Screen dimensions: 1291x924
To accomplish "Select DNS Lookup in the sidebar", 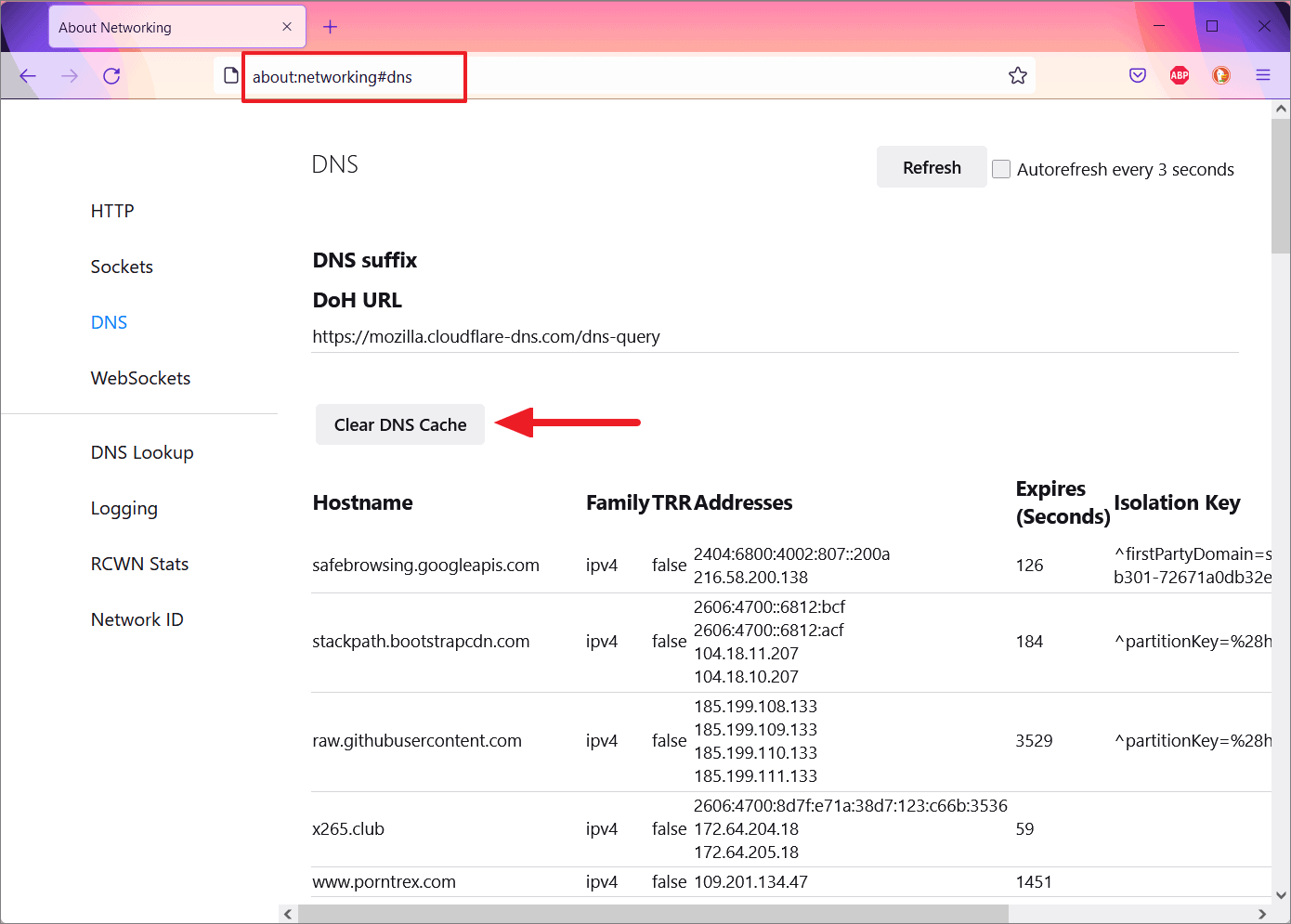I will 142,452.
